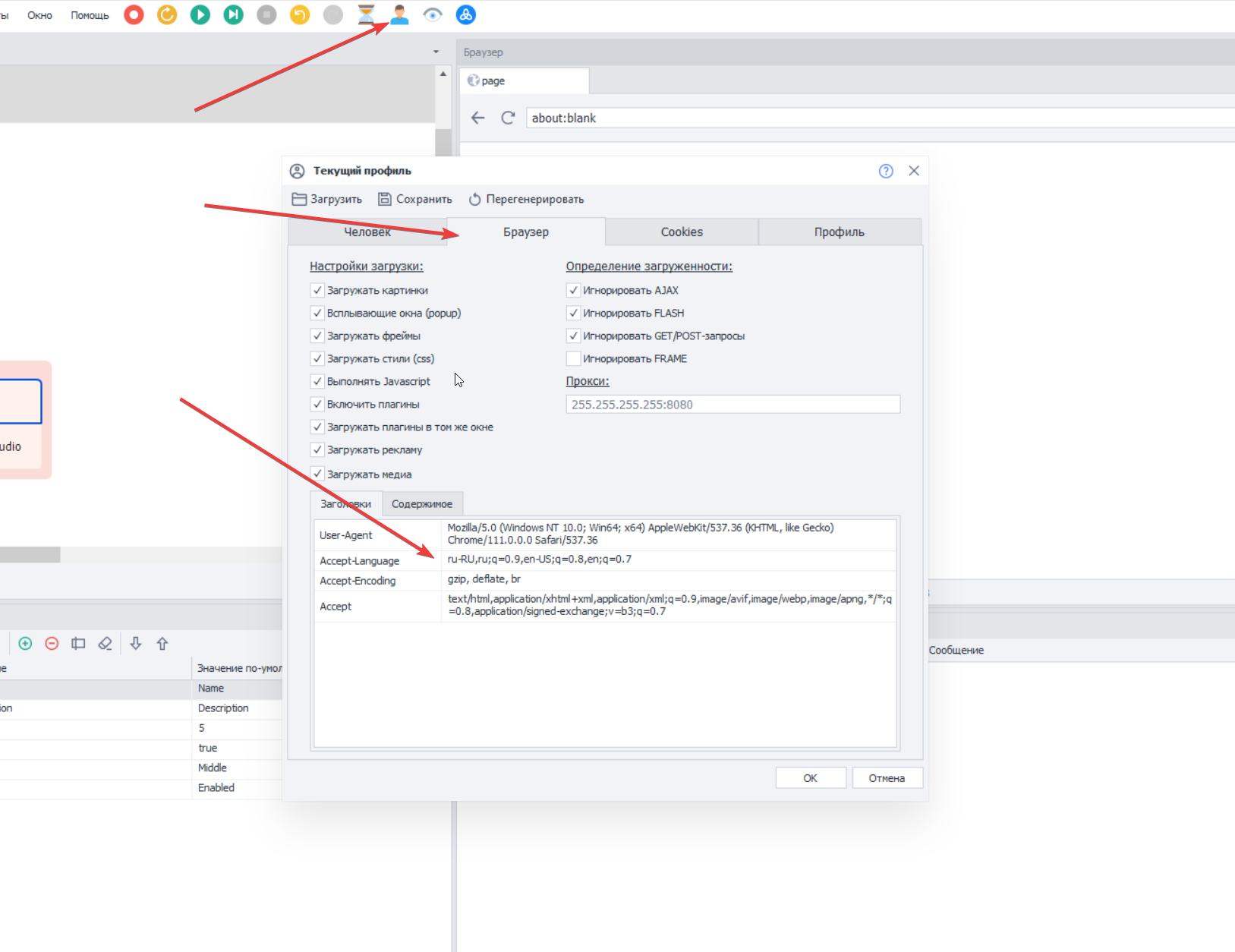Viewport: 1235px width, 952px height.
Task: Click the Прокси input field
Action: coord(733,405)
